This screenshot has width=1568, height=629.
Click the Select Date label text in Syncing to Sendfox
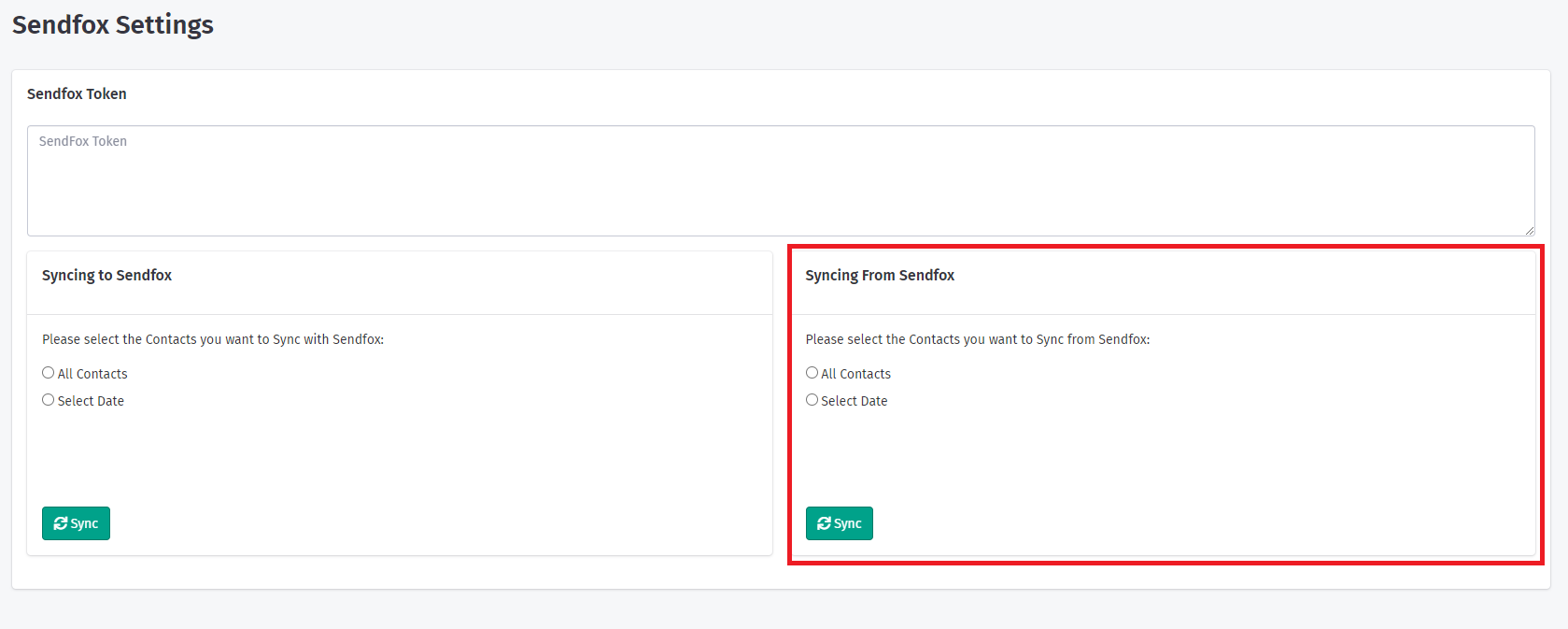click(91, 401)
